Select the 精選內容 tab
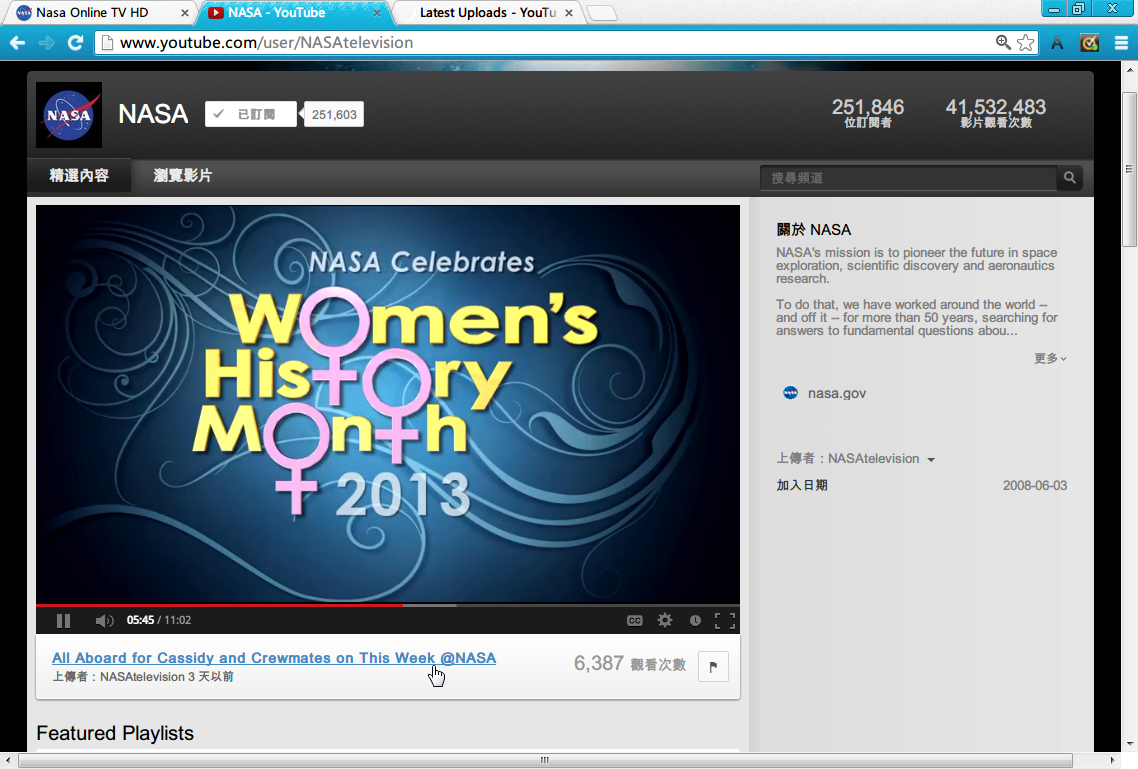Image resolution: width=1138 pixels, height=769 pixels. click(x=79, y=176)
